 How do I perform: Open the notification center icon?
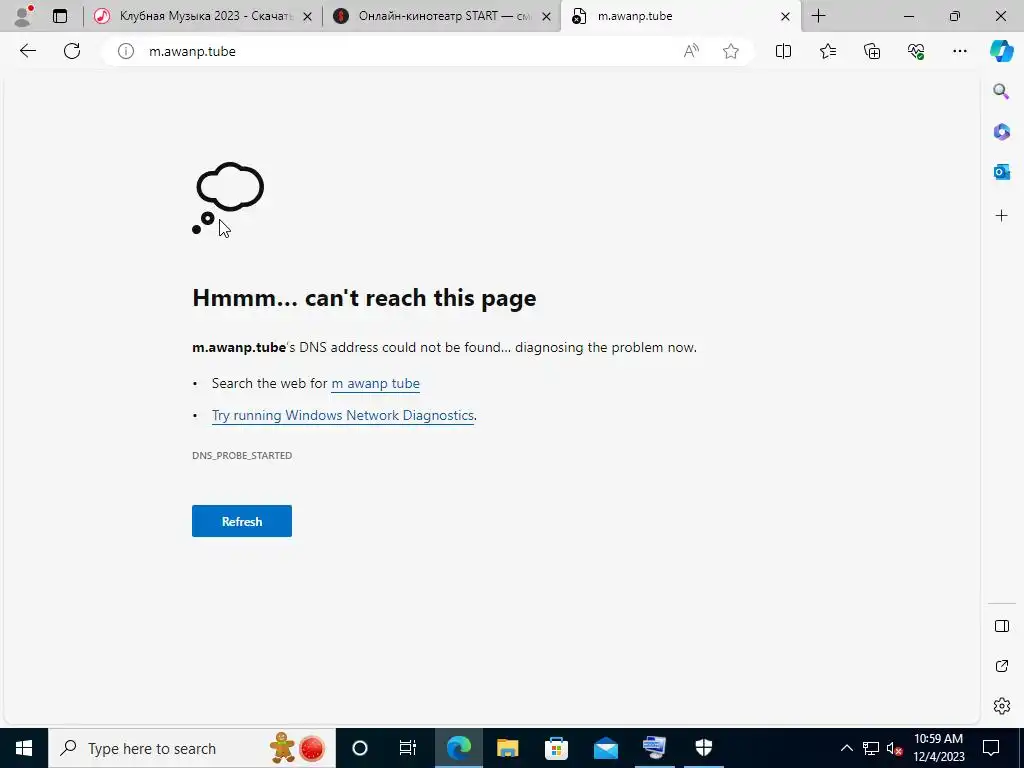pyautogui.click(x=991, y=748)
